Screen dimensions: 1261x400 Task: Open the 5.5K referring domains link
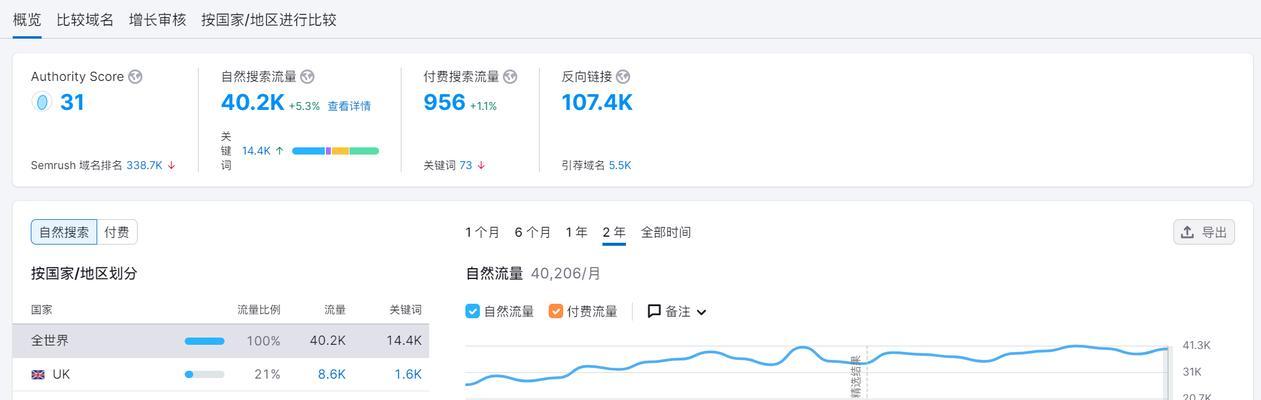point(620,166)
